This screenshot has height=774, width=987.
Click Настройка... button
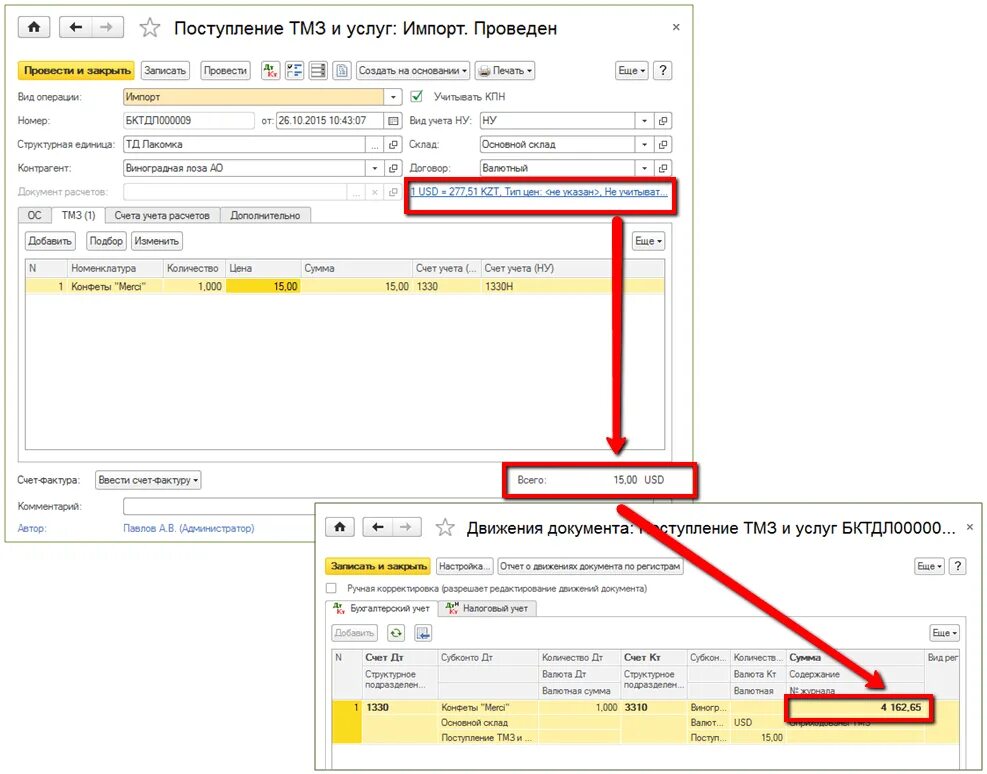pos(465,566)
